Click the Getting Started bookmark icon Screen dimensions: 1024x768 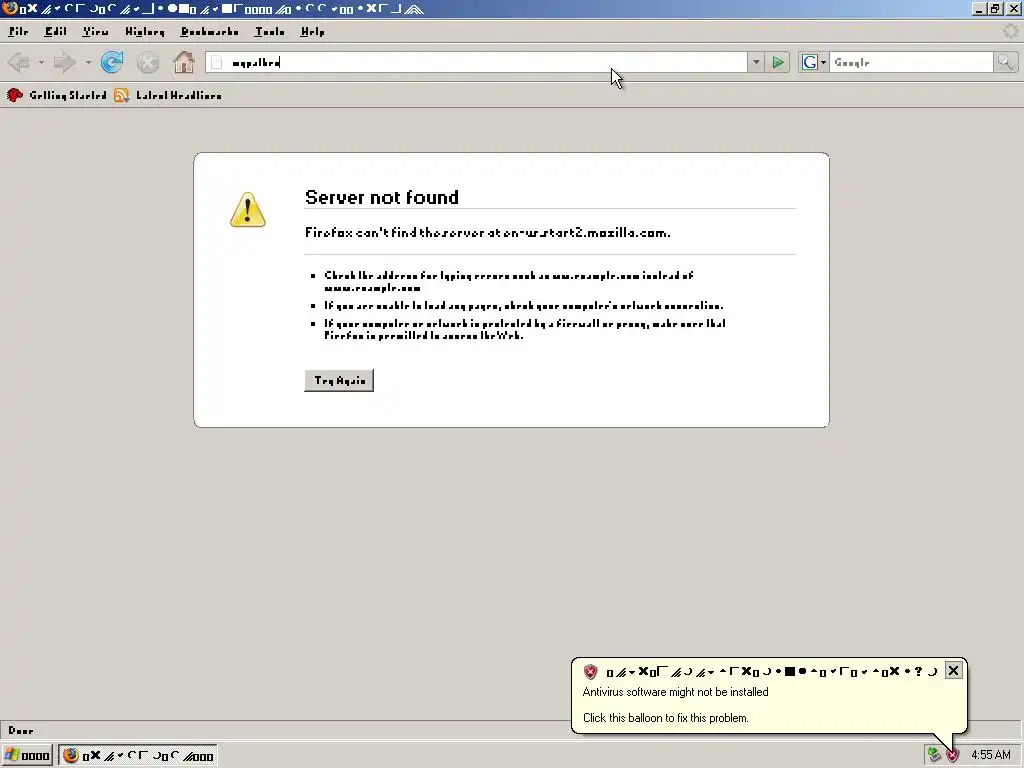click(14, 95)
